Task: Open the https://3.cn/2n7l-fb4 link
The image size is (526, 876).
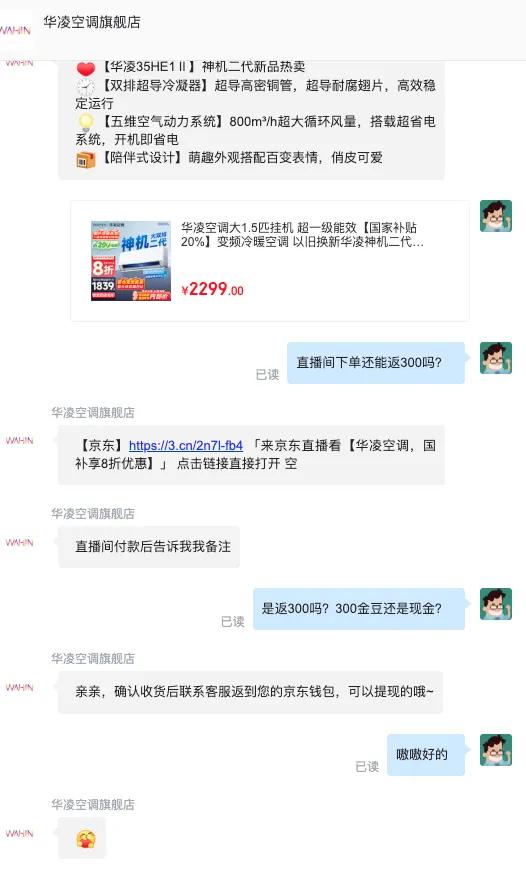Action: (x=185, y=445)
